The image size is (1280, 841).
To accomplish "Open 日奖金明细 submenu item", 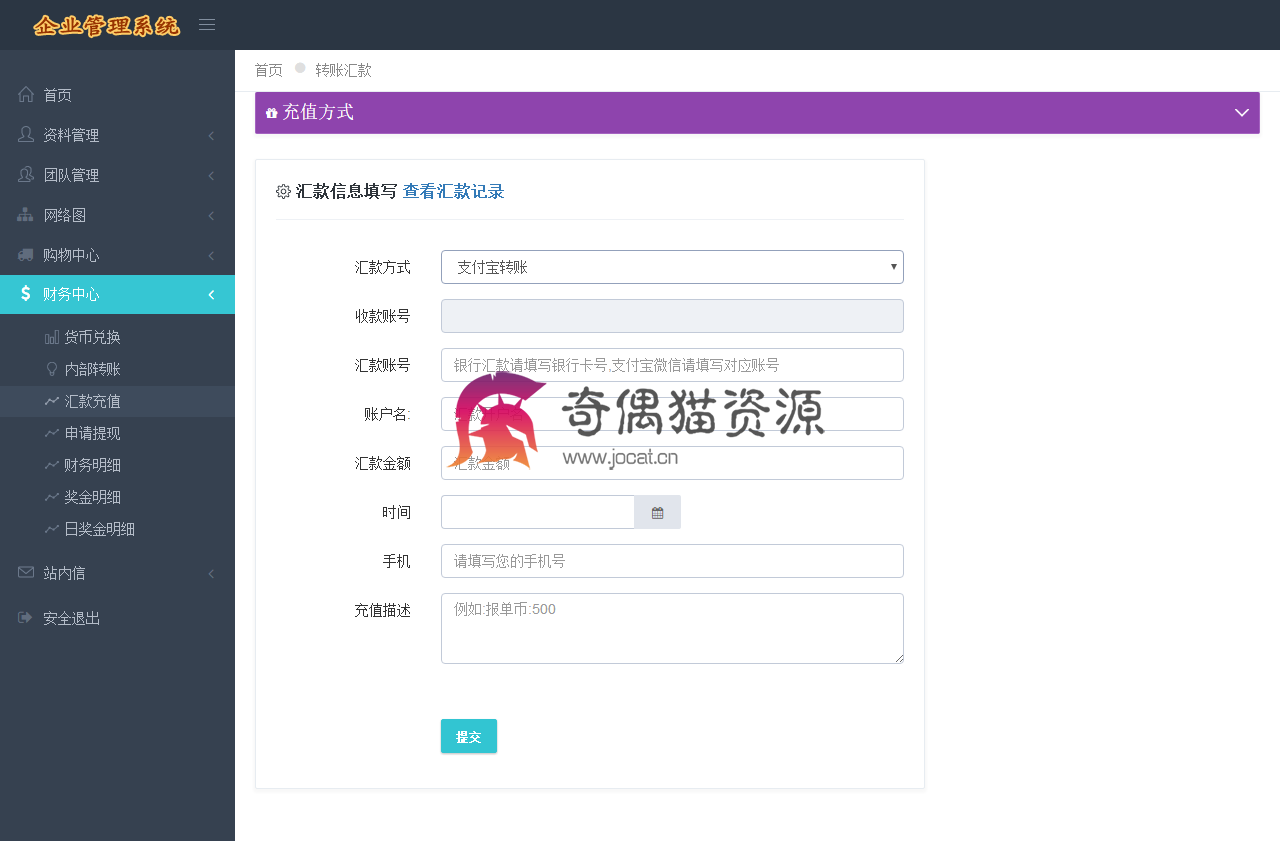I will [x=117, y=529].
